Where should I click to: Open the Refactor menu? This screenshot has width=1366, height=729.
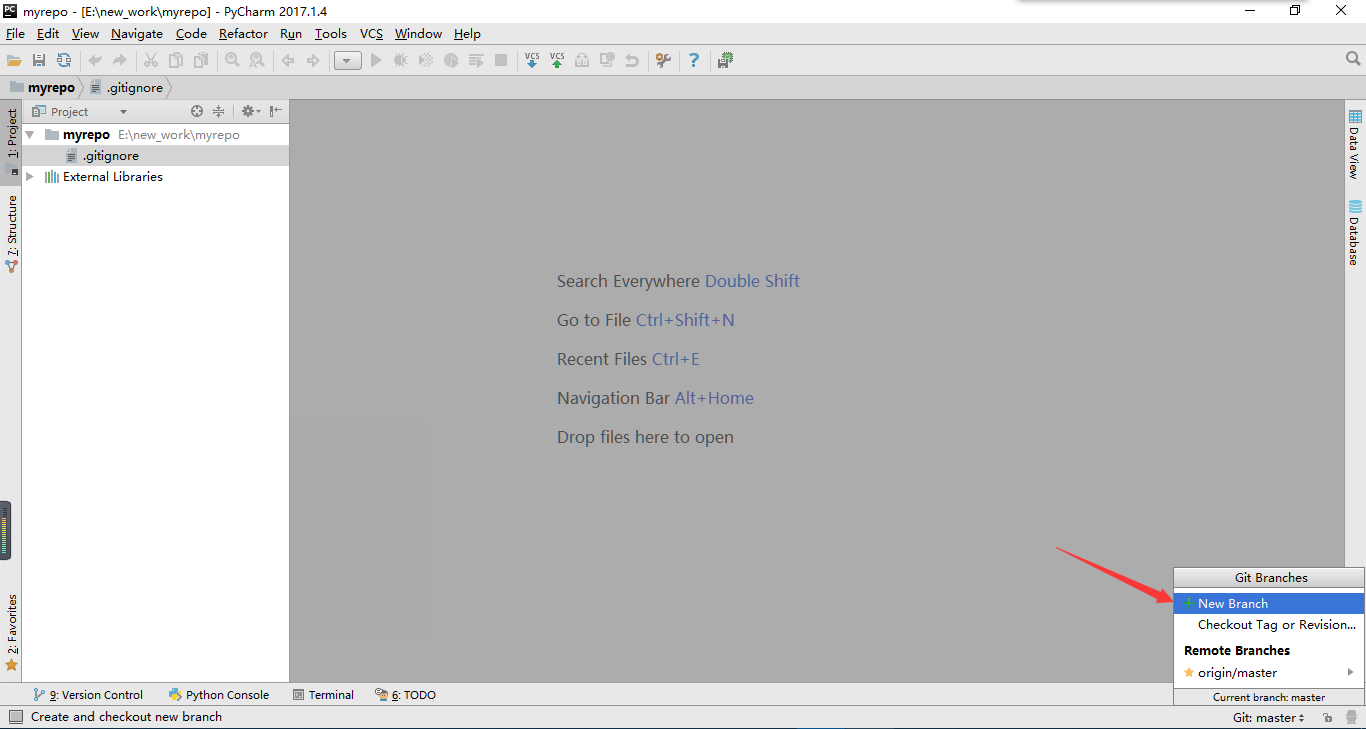pyautogui.click(x=243, y=34)
